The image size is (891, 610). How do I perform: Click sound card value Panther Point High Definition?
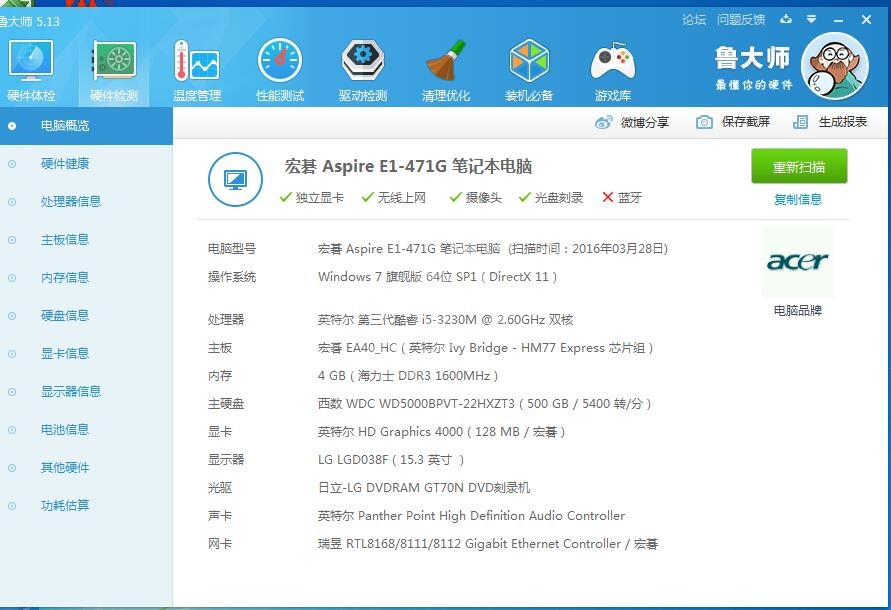471,516
